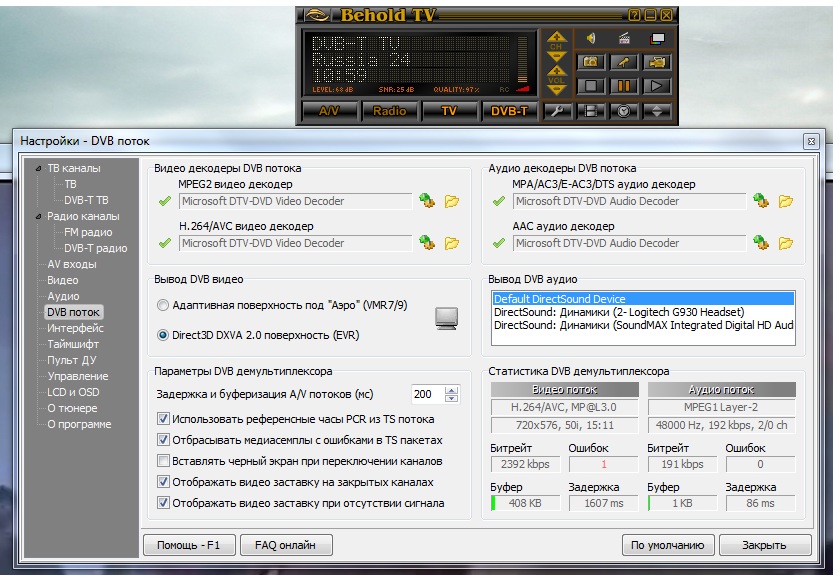Open DVB-T радио settings
Viewport: 840px width, 580px height.
[95, 248]
